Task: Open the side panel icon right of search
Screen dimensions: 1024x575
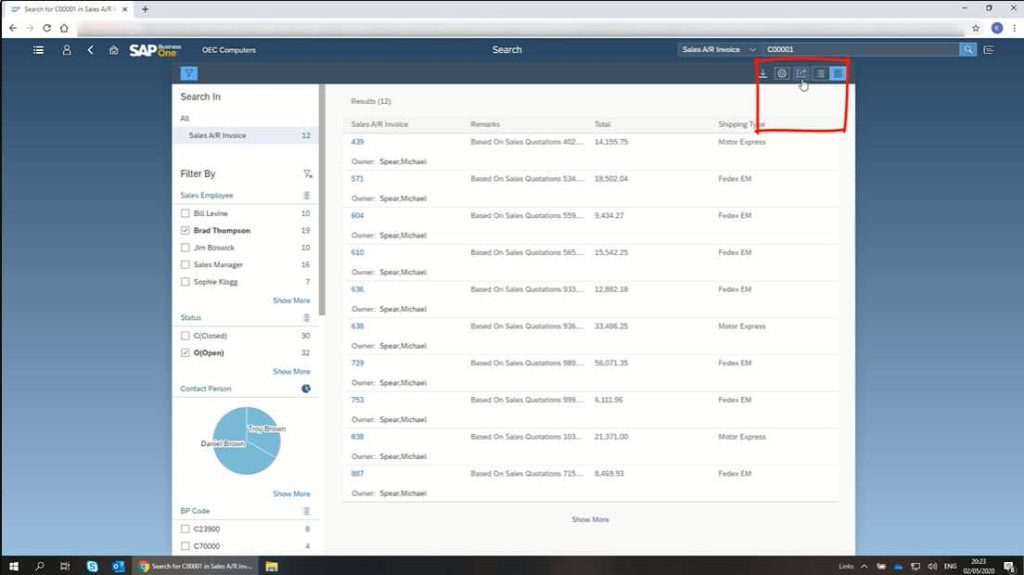Action: (988, 50)
